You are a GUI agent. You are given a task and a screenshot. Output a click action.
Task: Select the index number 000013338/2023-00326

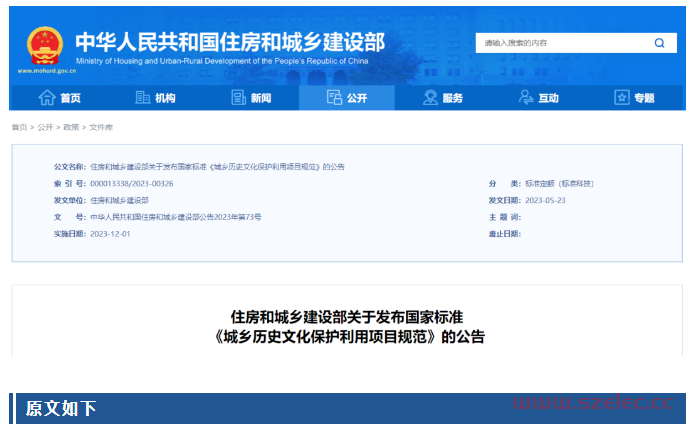(132, 183)
